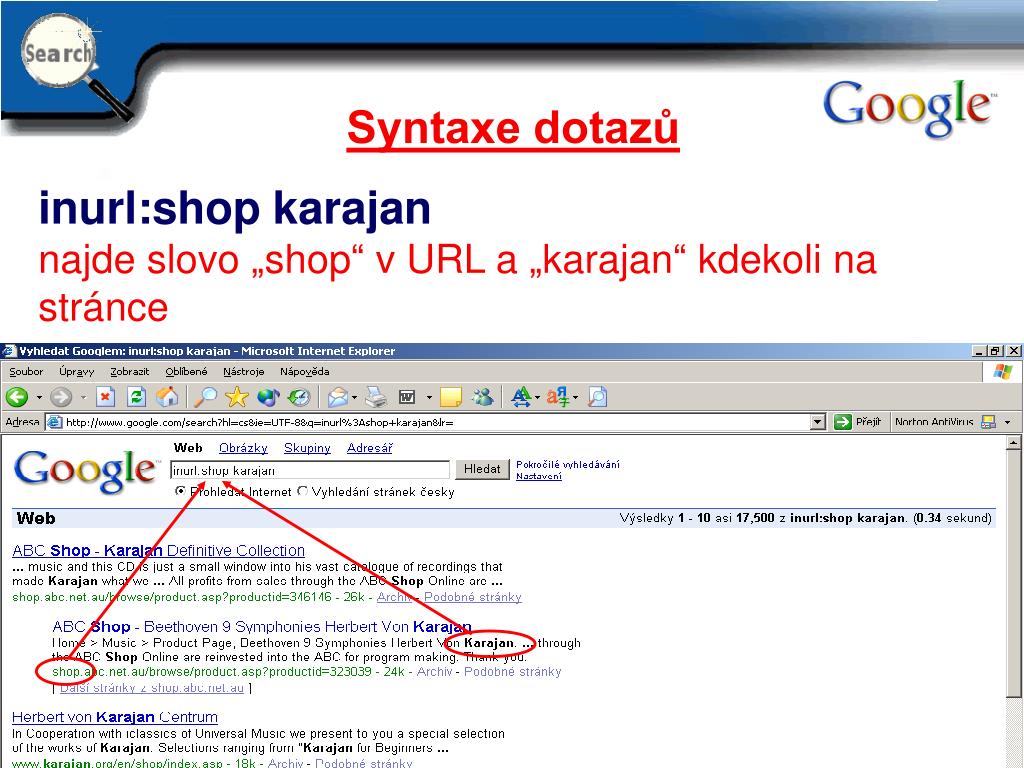Open the Soubor menu

tap(26, 372)
